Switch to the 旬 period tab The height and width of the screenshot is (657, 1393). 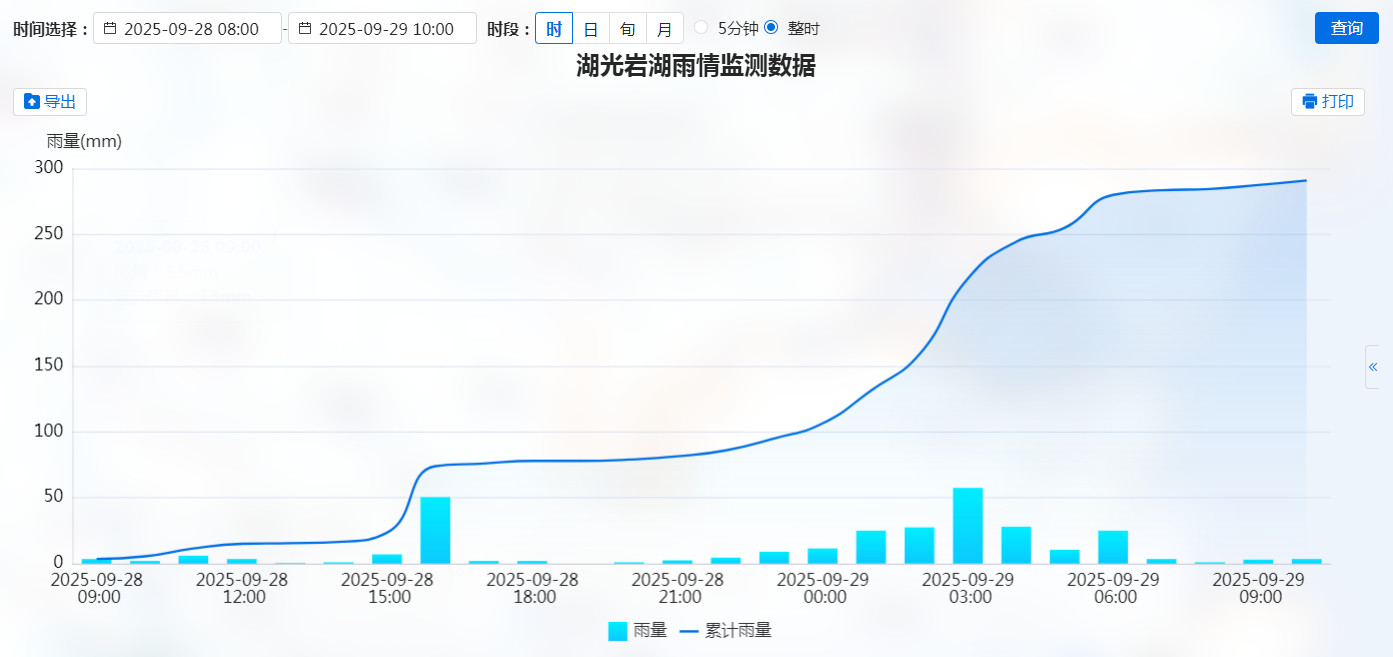628,28
